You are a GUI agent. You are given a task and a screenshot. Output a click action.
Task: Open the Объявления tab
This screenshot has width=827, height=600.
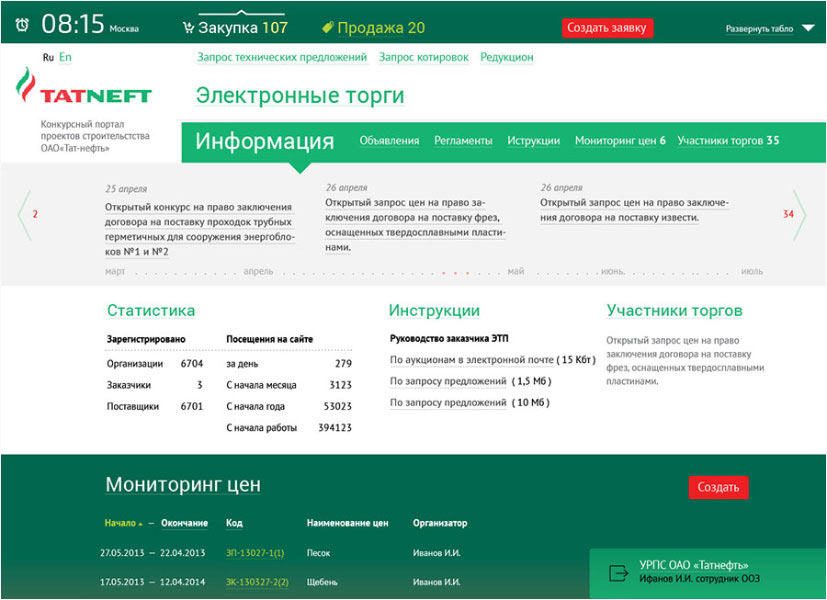click(x=389, y=141)
